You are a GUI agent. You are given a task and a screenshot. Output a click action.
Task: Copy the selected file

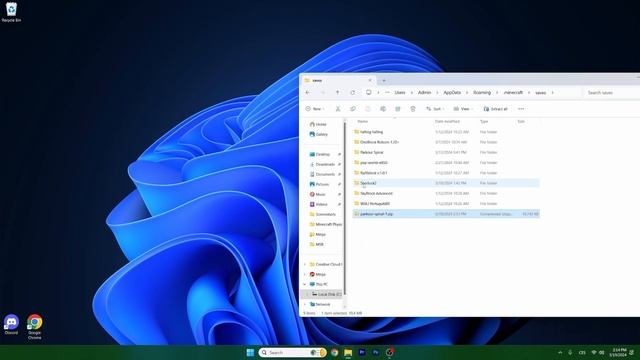353,109
